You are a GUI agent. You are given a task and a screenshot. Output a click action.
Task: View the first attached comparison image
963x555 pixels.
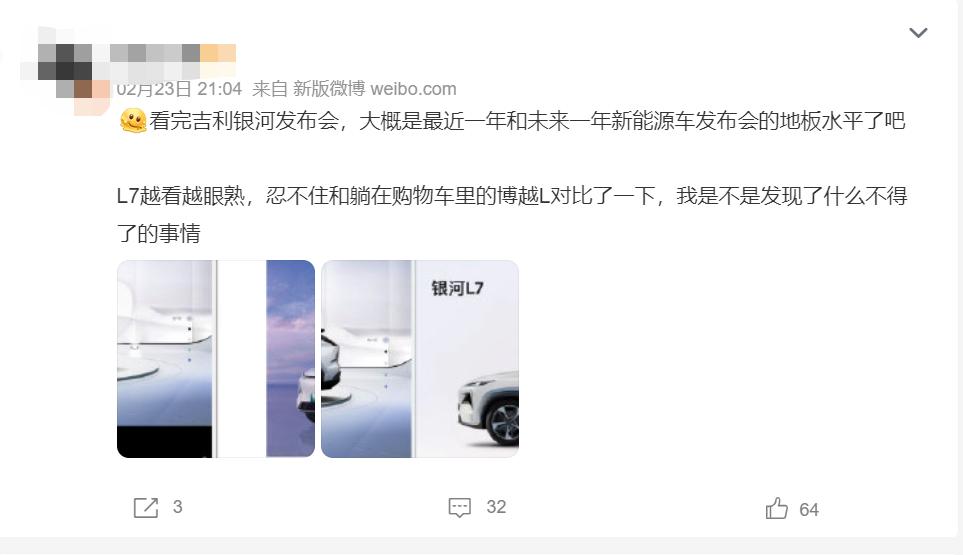pyautogui.click(x=216, y=359)
